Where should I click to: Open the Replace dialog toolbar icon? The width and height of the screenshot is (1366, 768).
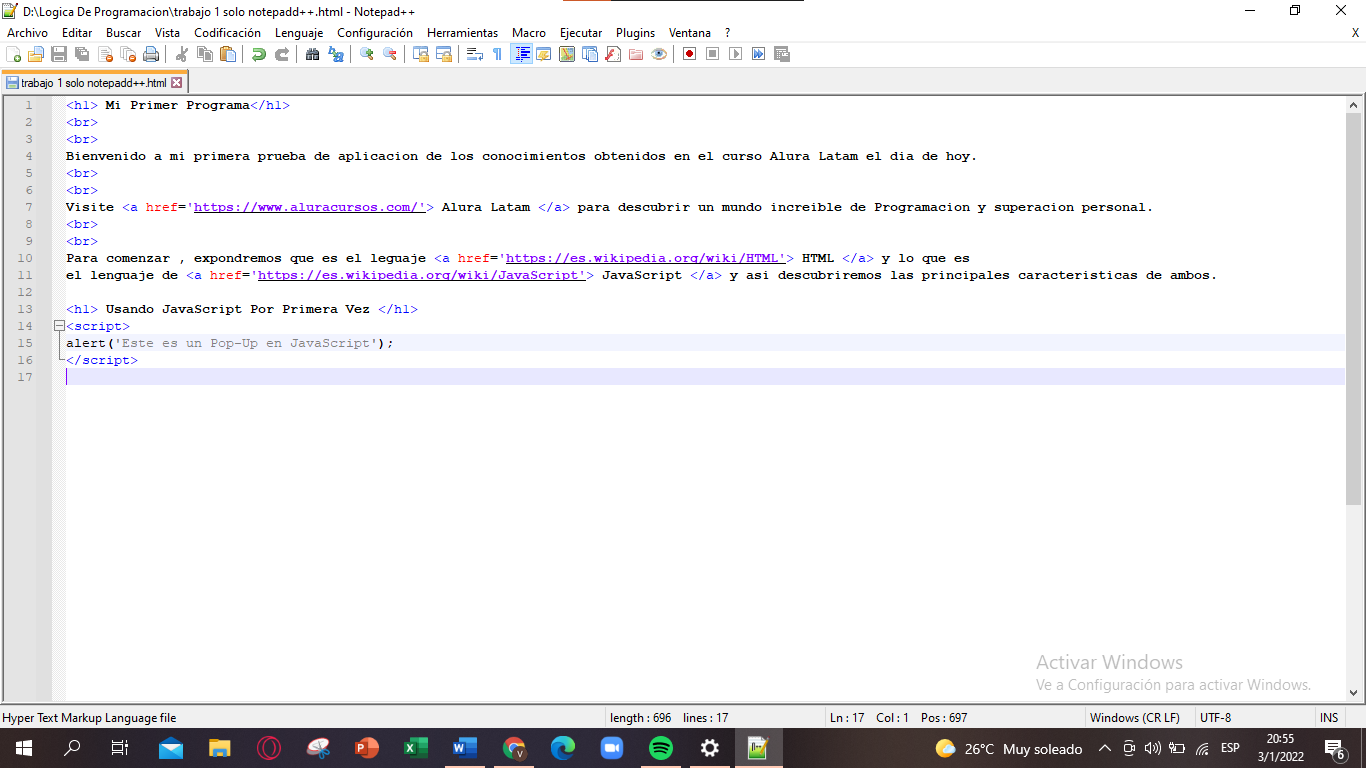(336, 54)
